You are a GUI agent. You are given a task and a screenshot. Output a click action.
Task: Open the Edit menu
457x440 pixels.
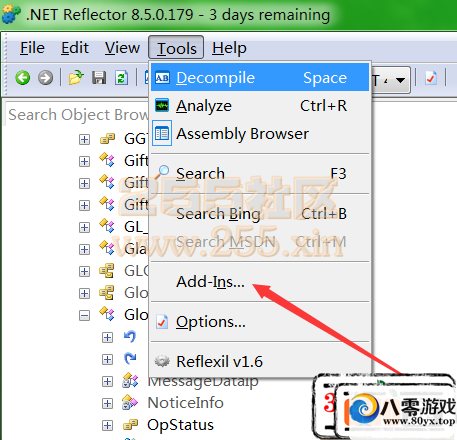[75, 48]
